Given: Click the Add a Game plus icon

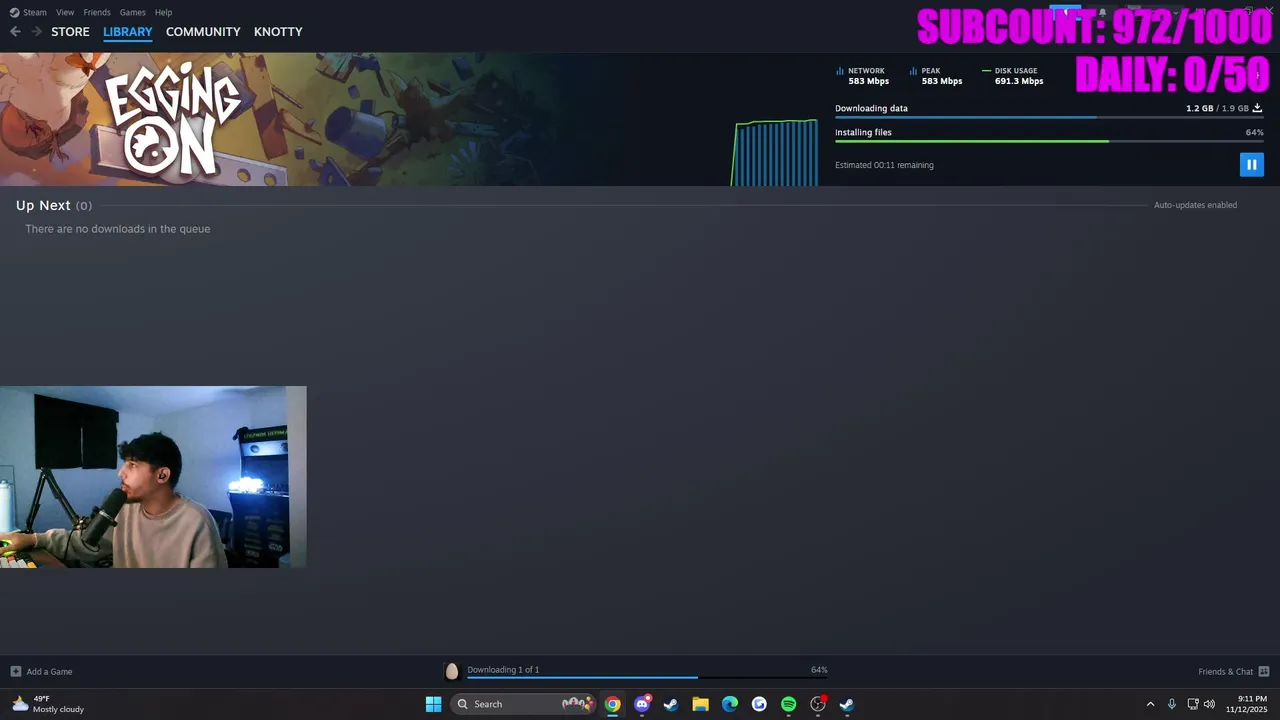Looking at the screenshot, I should click(15, 671).
